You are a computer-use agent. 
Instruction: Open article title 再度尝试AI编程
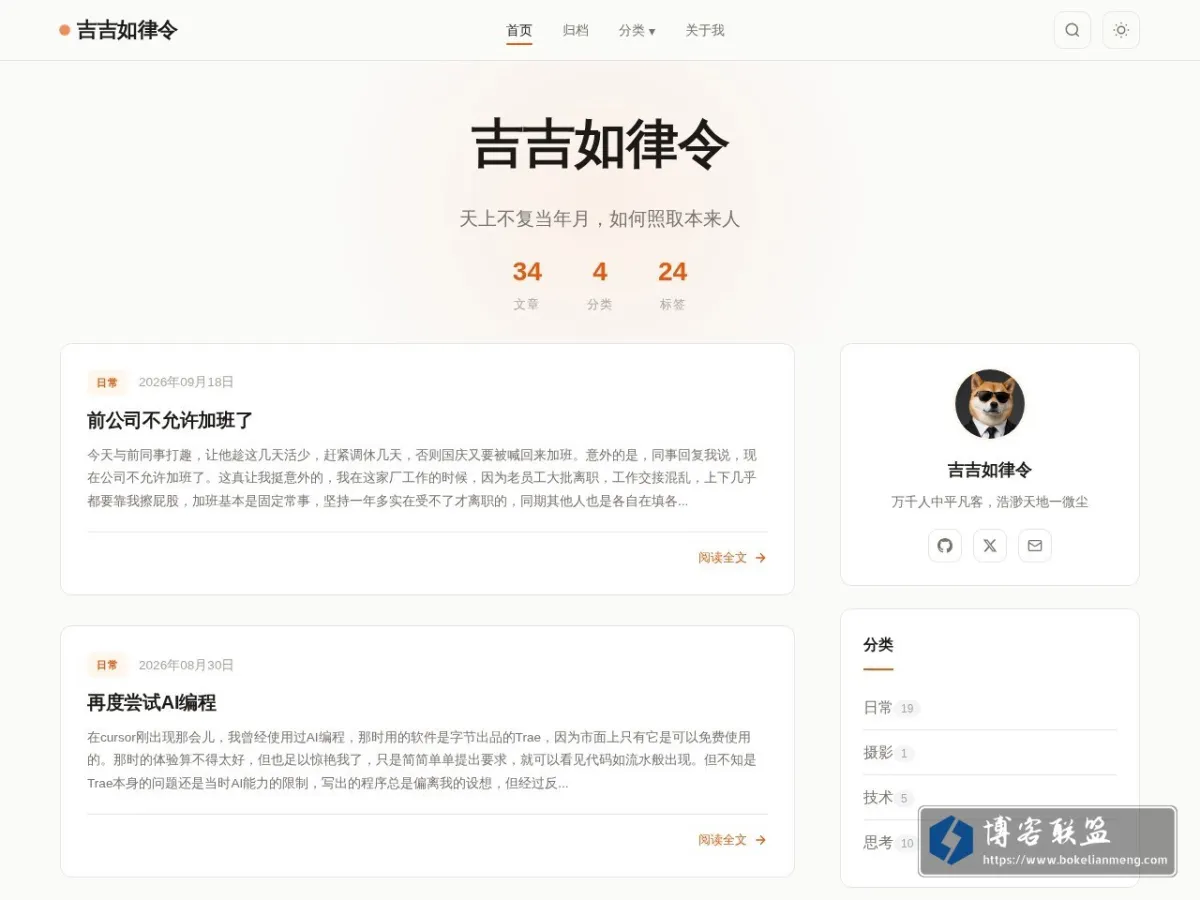tap(152, 703)
